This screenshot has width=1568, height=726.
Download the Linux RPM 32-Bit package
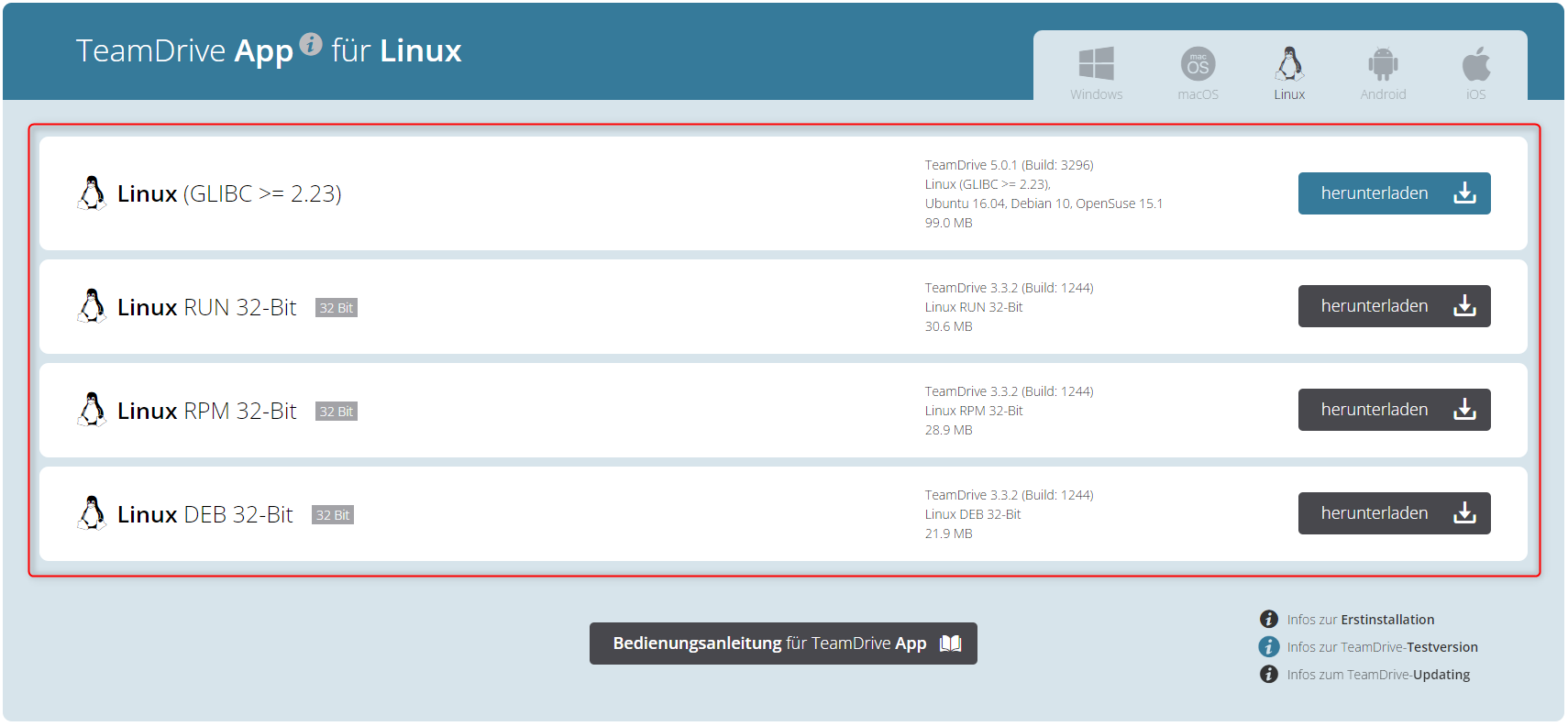1394,410
